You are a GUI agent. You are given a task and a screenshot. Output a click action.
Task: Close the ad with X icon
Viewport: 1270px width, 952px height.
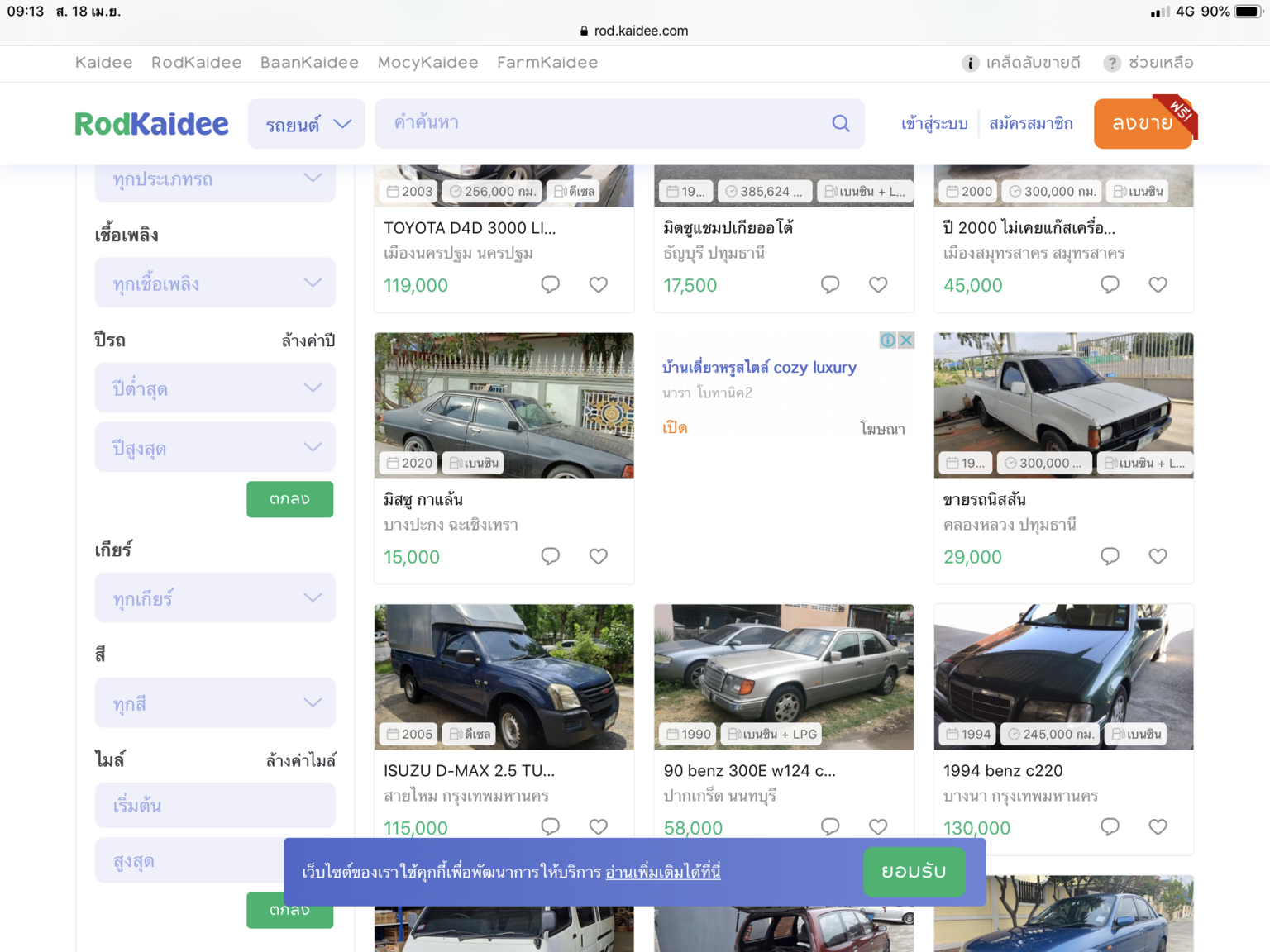906,340
